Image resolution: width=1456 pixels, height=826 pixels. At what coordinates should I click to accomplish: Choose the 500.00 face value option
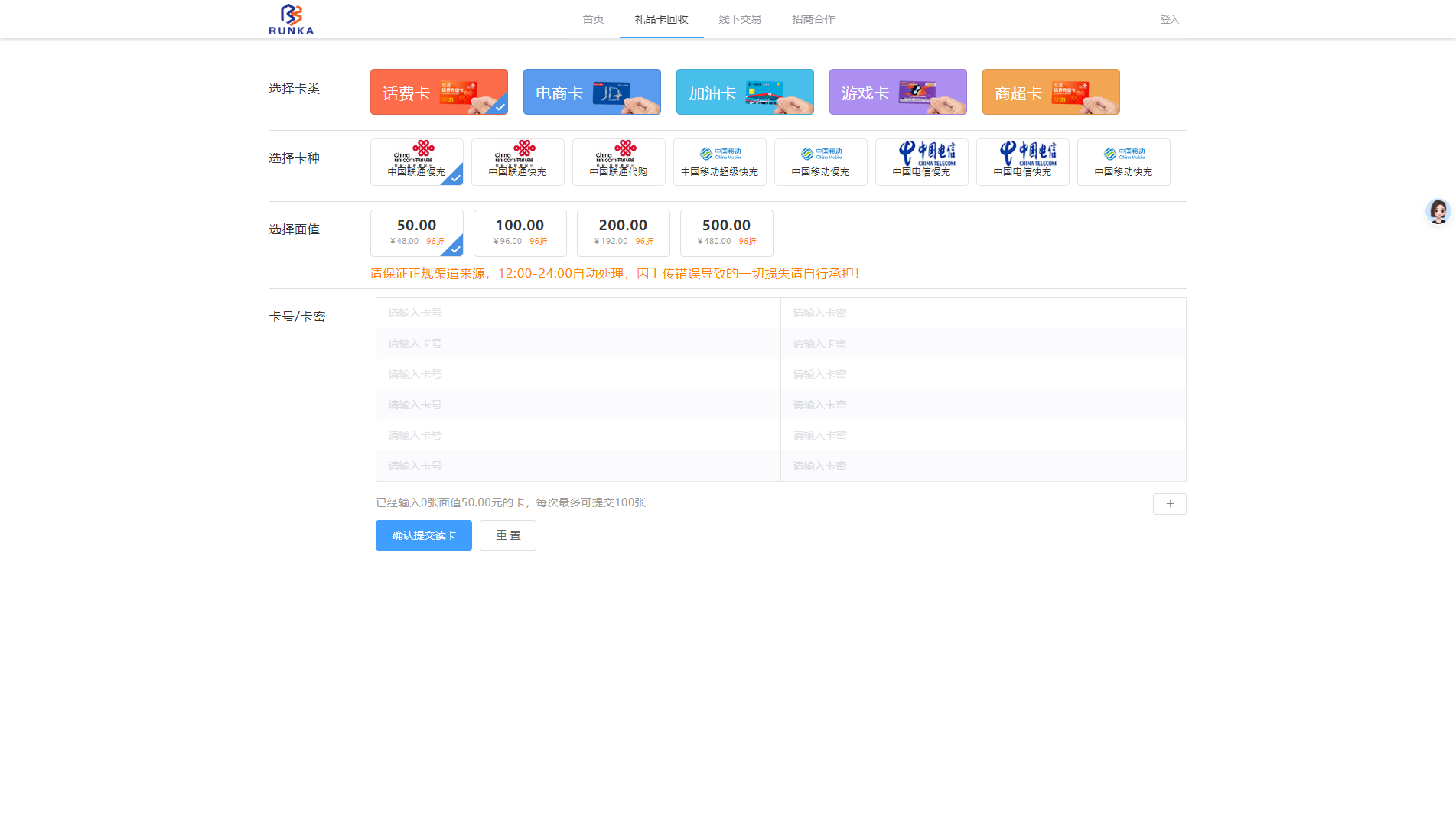[726, 233]
